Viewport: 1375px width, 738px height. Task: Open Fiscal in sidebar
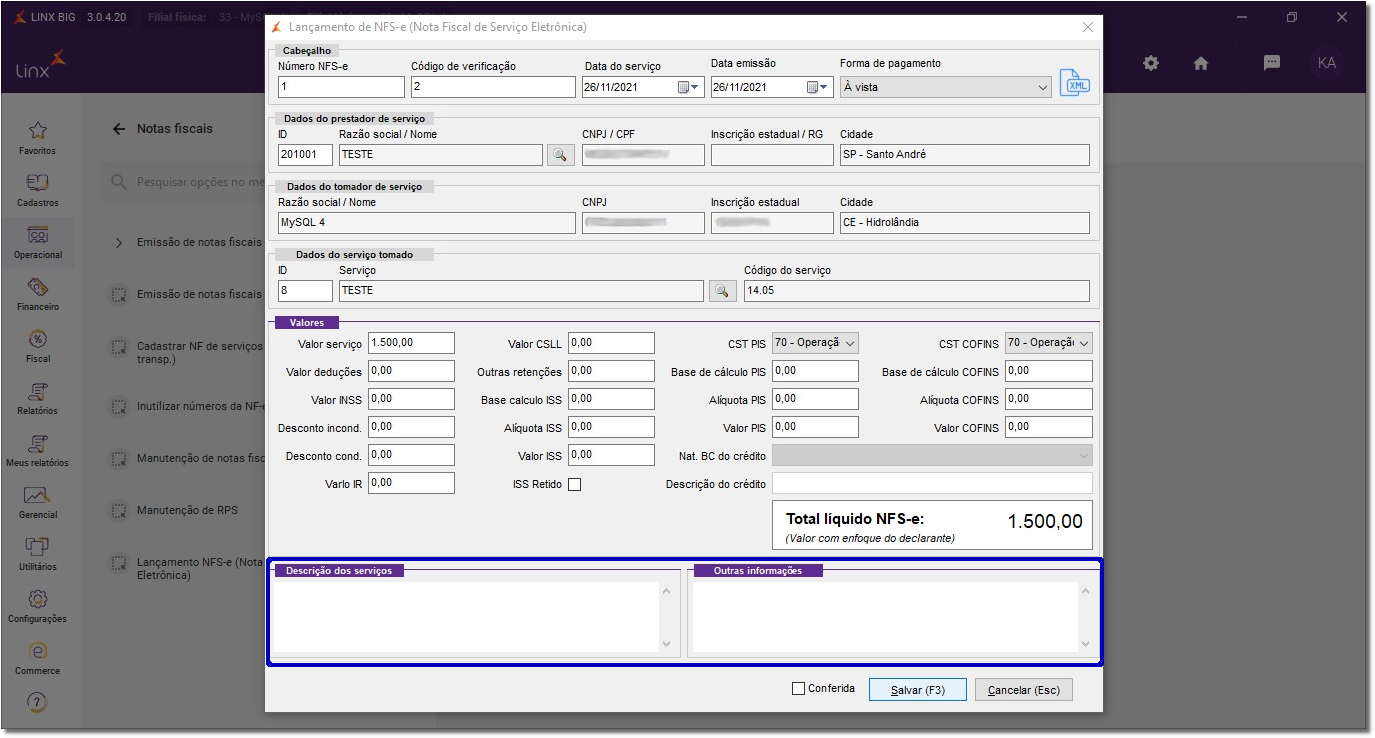38,346
